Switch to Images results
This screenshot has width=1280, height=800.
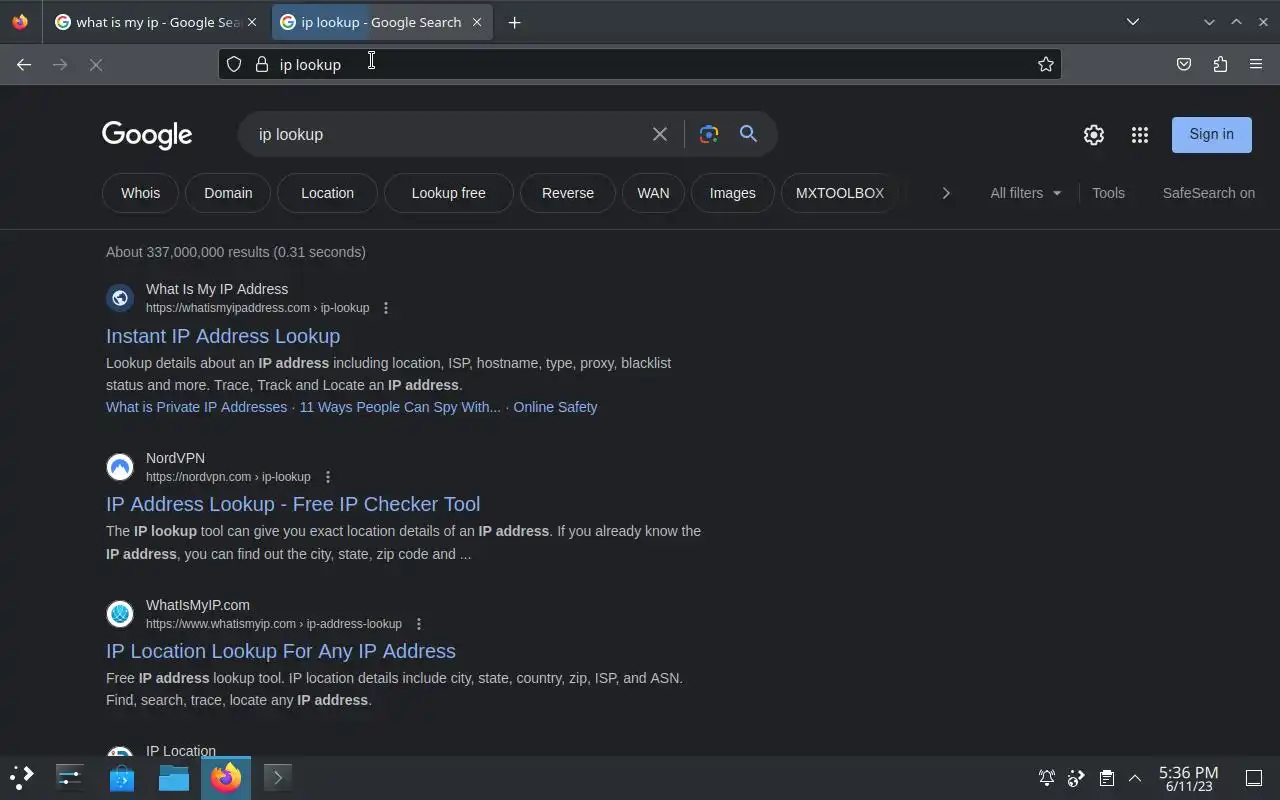point(733,193)
